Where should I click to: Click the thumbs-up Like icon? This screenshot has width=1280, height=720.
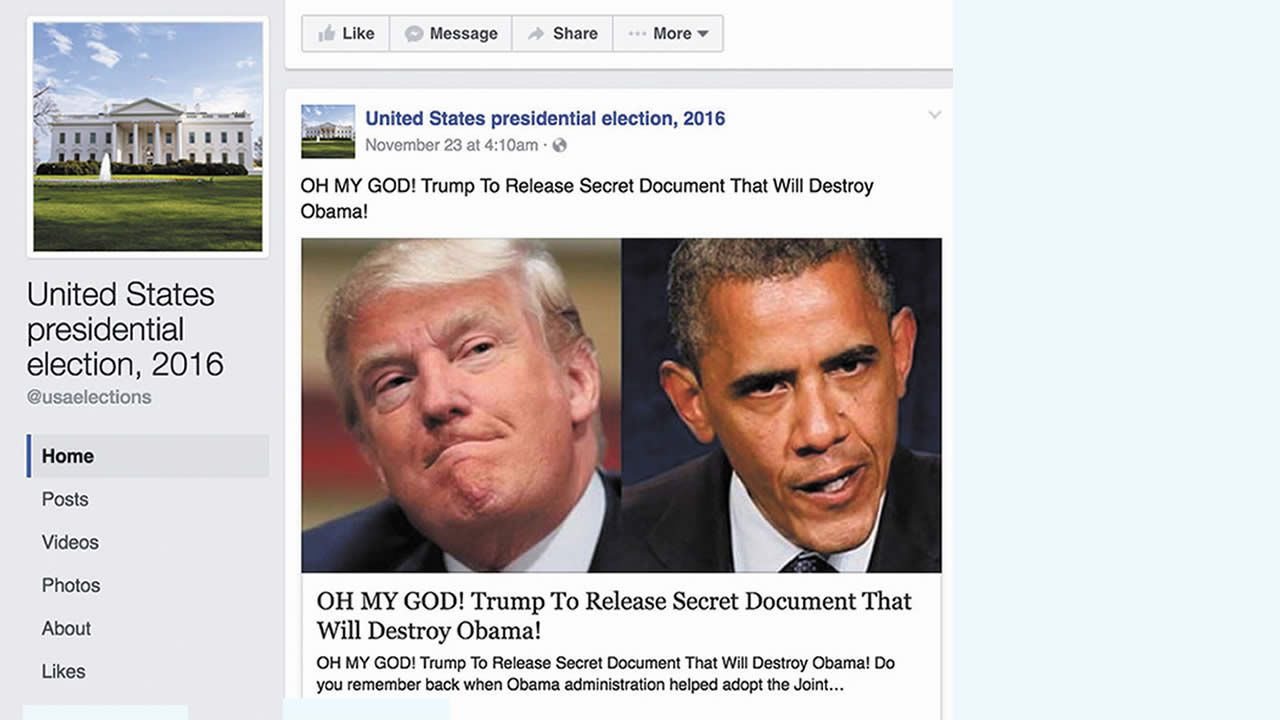[326, 34]
